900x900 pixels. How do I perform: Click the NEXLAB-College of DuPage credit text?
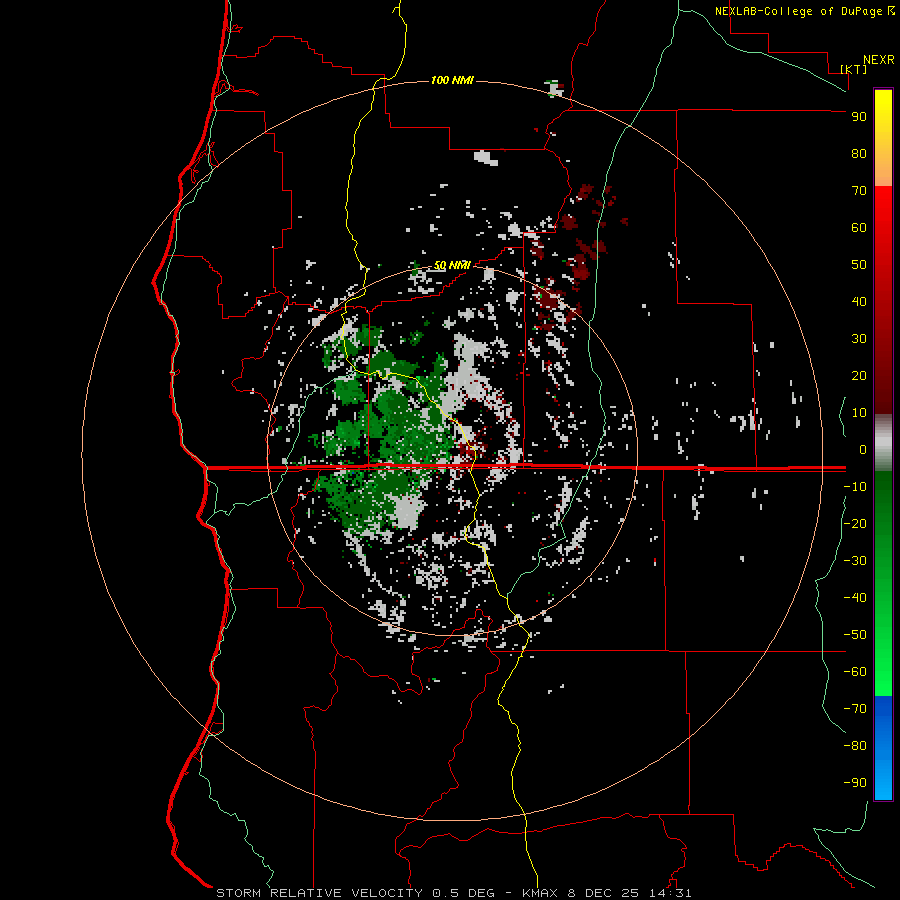pyautogui.click(x=799, y=11)
